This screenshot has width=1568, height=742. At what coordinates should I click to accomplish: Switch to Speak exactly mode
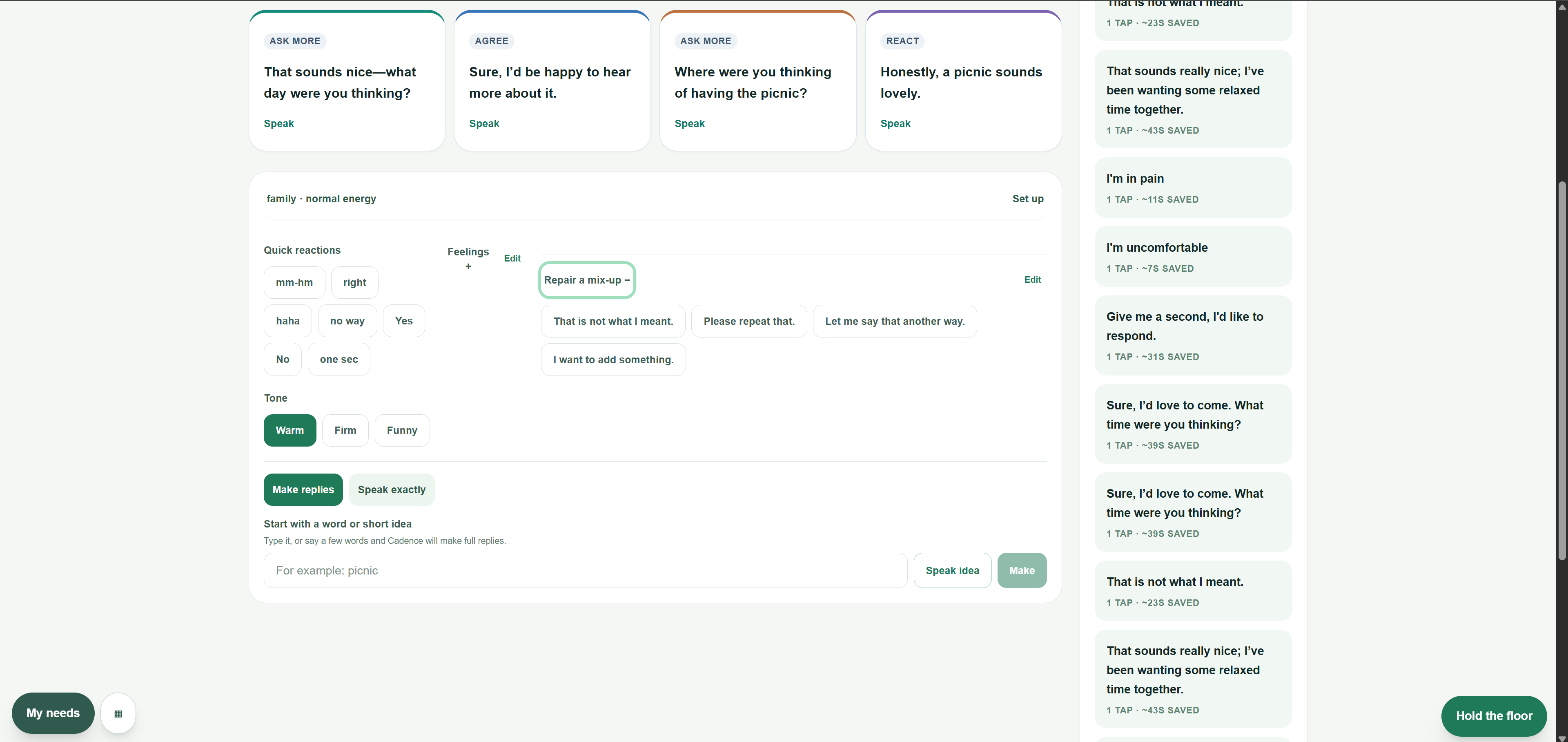[392, 490]
